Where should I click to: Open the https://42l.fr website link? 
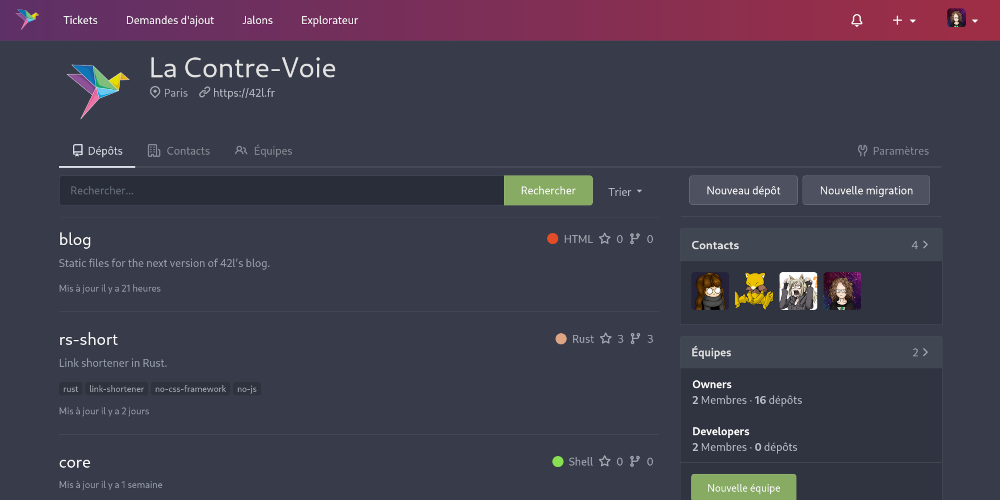pos(244,92)
